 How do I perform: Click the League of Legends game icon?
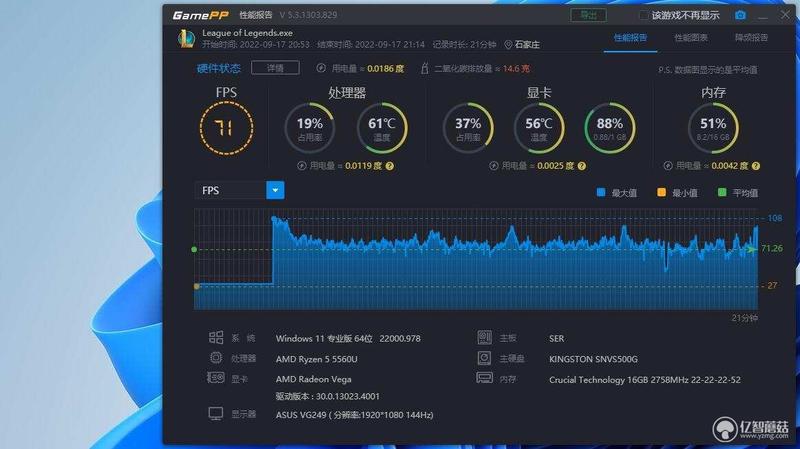(186, 39)
